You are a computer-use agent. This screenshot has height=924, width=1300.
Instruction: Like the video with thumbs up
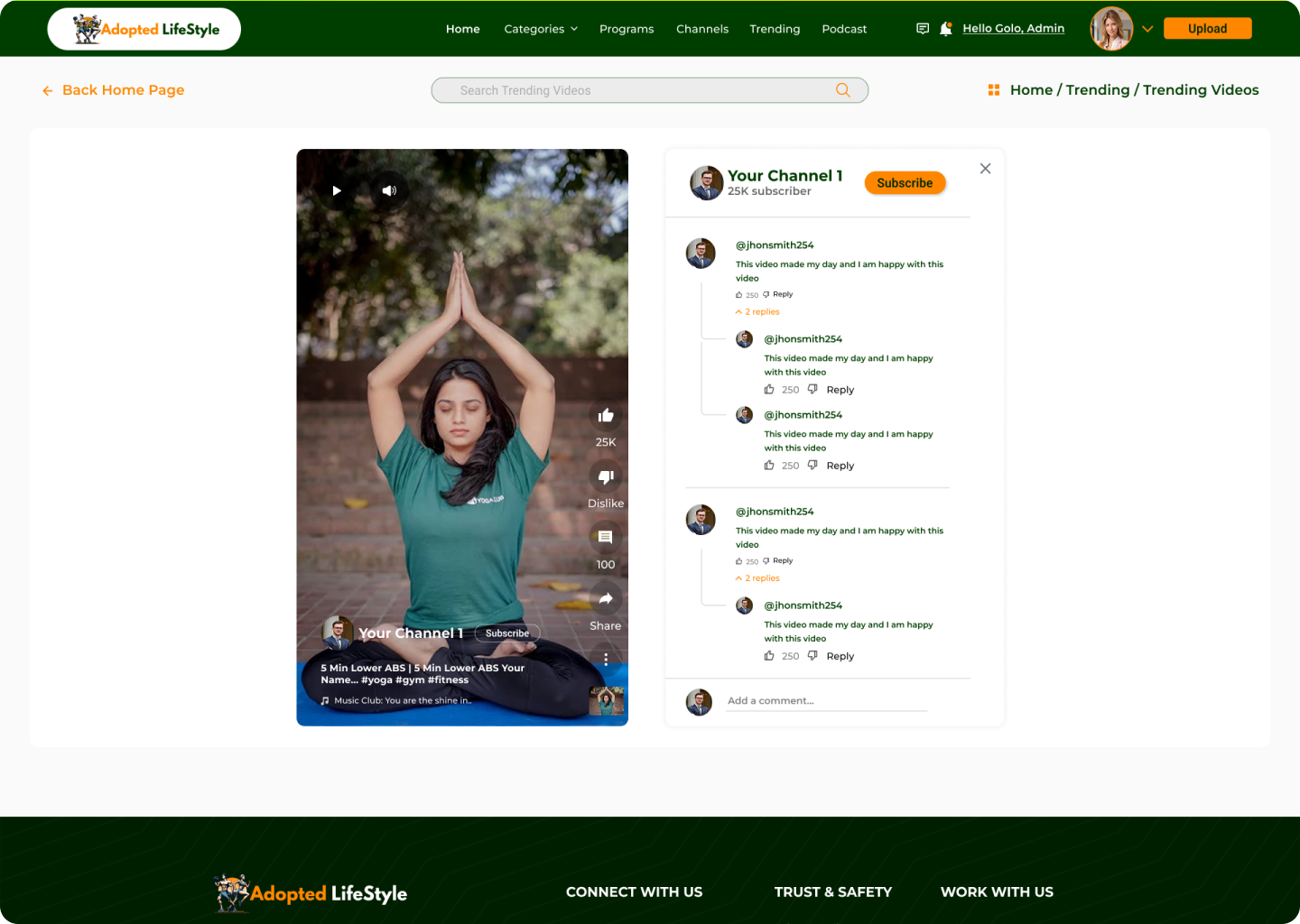tap(606, 416)
